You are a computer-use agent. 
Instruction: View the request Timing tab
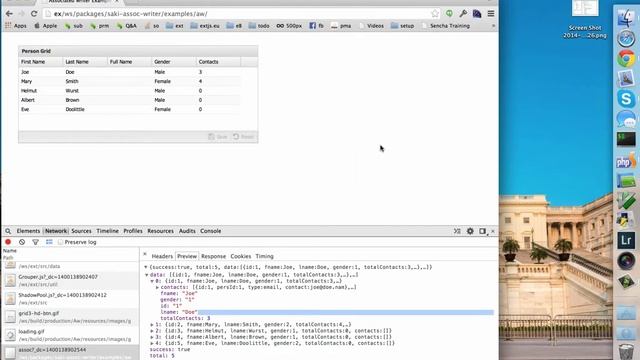point(264,256)
